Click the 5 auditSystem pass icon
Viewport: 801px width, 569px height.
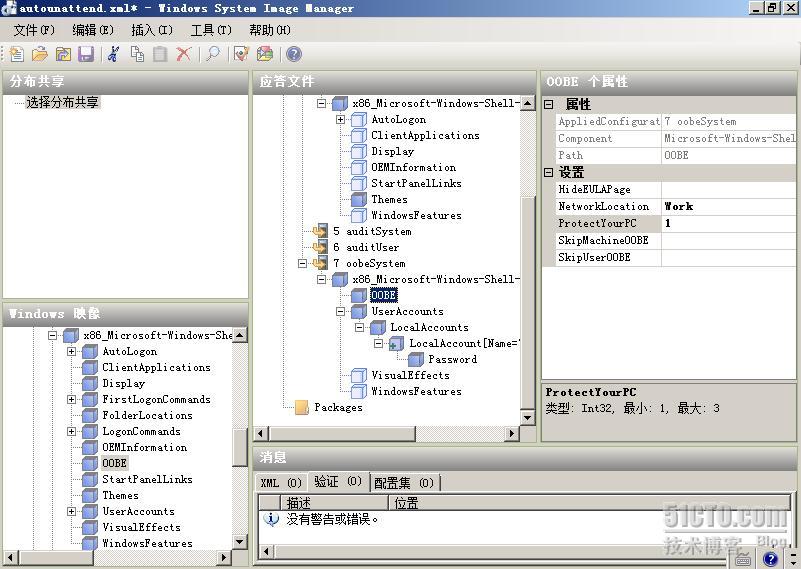[320, 231]
